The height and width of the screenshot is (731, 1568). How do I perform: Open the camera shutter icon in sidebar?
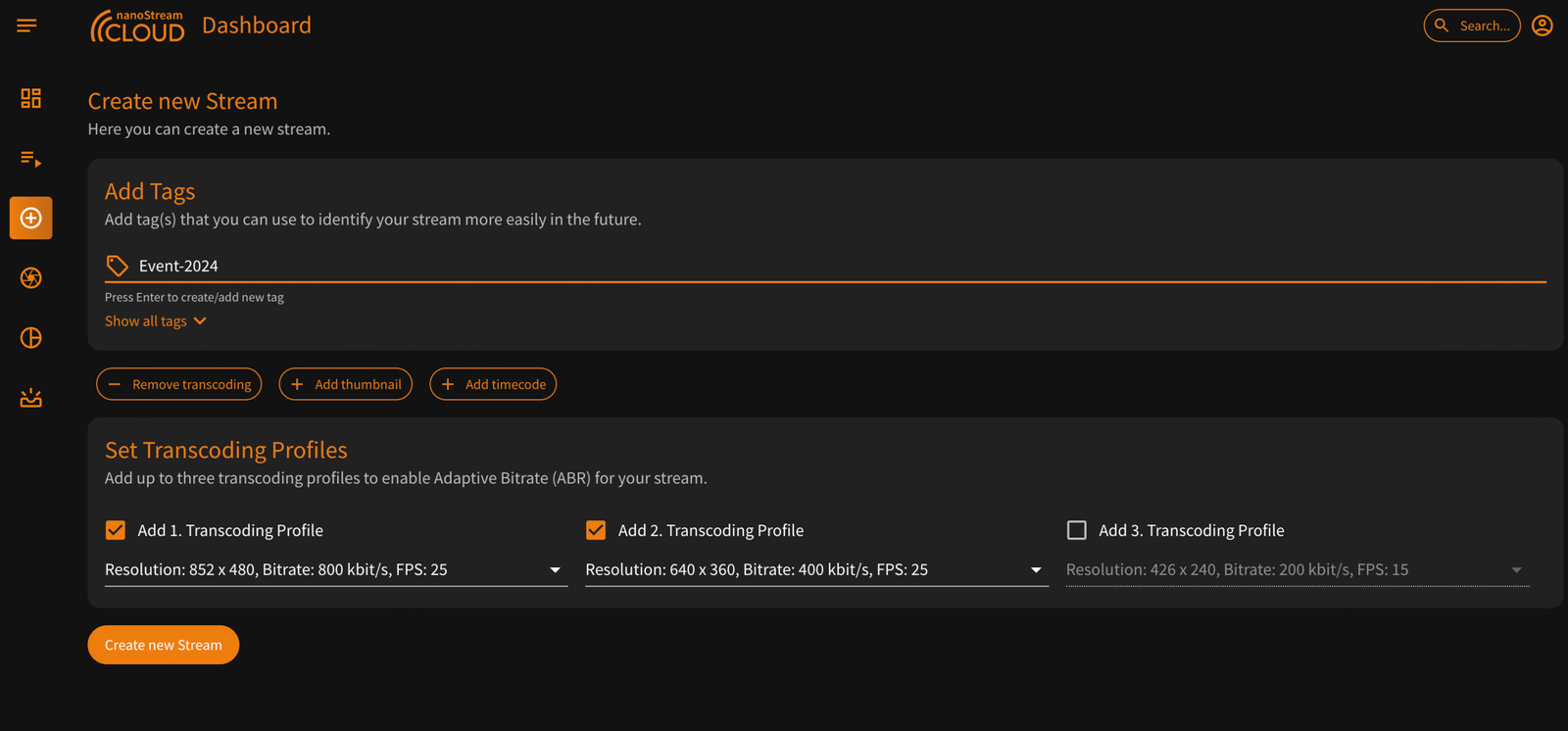tap(30, 278)
